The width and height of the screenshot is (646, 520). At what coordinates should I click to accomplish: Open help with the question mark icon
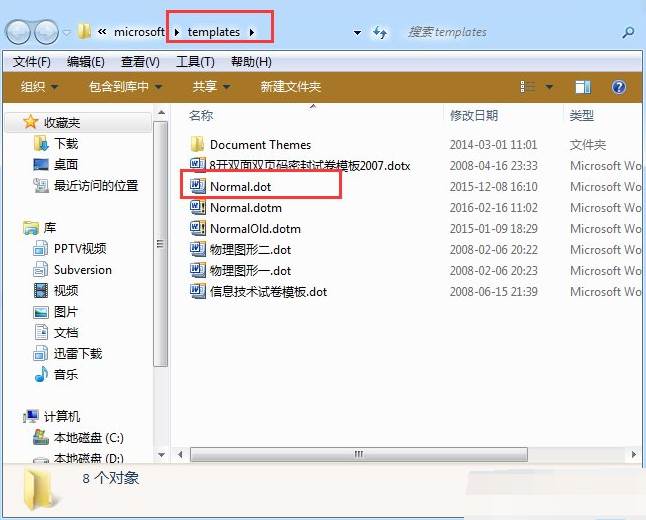(619, 87)
